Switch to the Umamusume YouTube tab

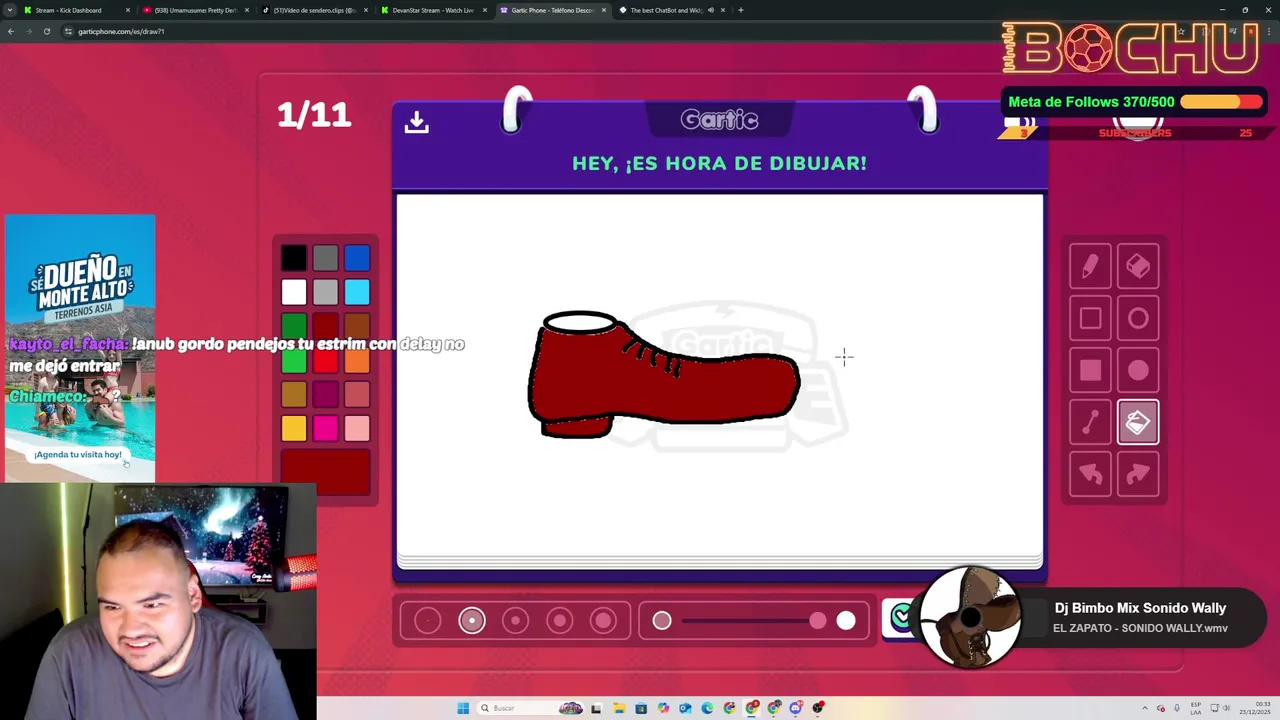pos(195,10)
